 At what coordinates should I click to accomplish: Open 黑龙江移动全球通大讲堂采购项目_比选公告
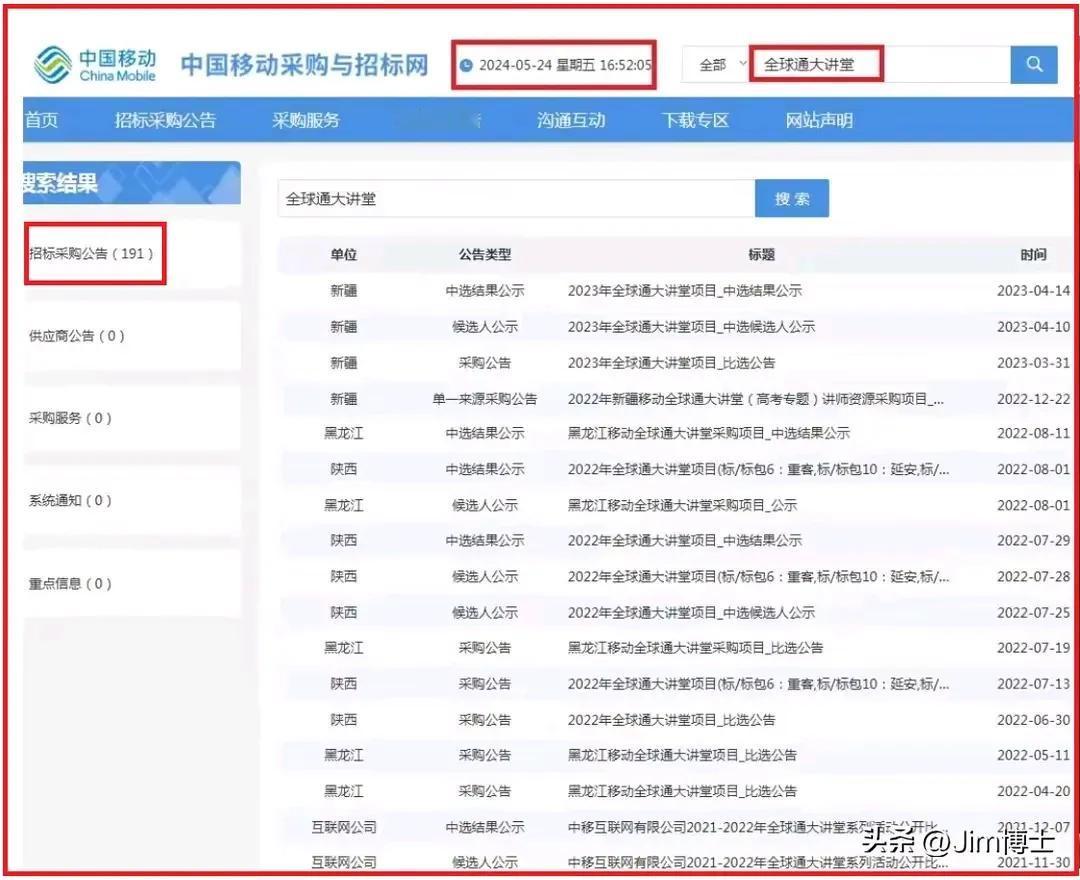click(695, 647)
